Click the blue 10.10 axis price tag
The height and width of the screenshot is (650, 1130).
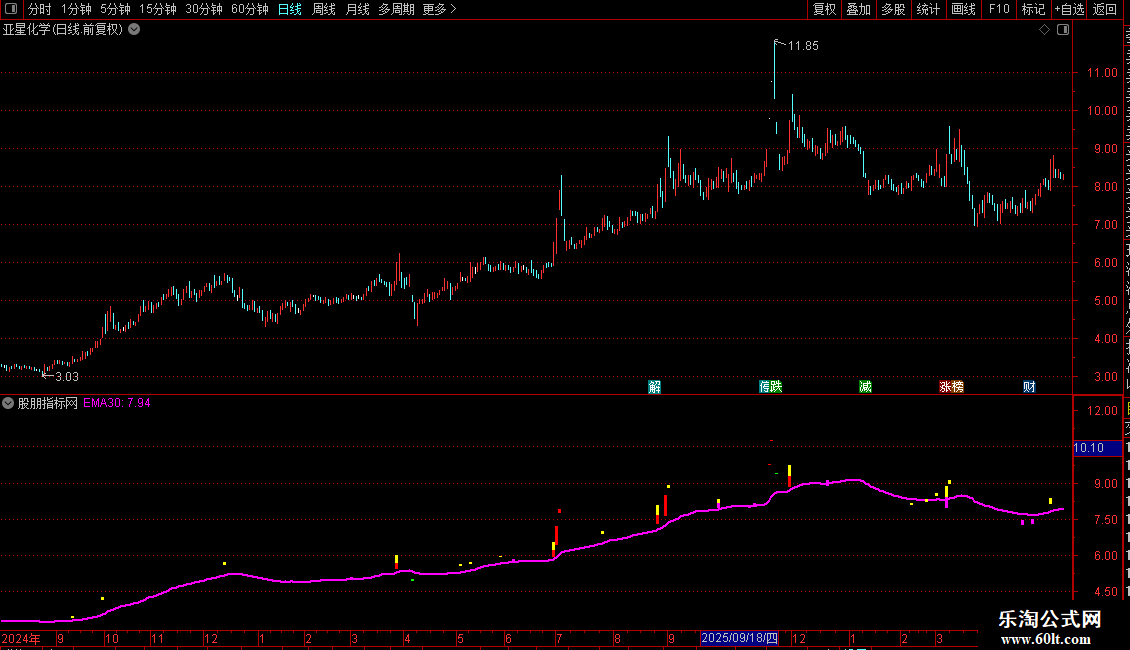(x=1097, y=448)
